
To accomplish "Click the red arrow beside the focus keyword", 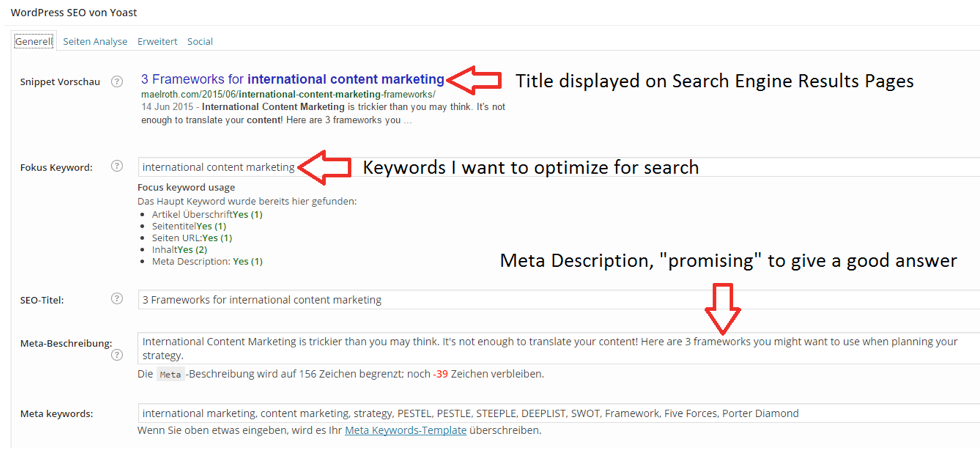I will (325, 167).
